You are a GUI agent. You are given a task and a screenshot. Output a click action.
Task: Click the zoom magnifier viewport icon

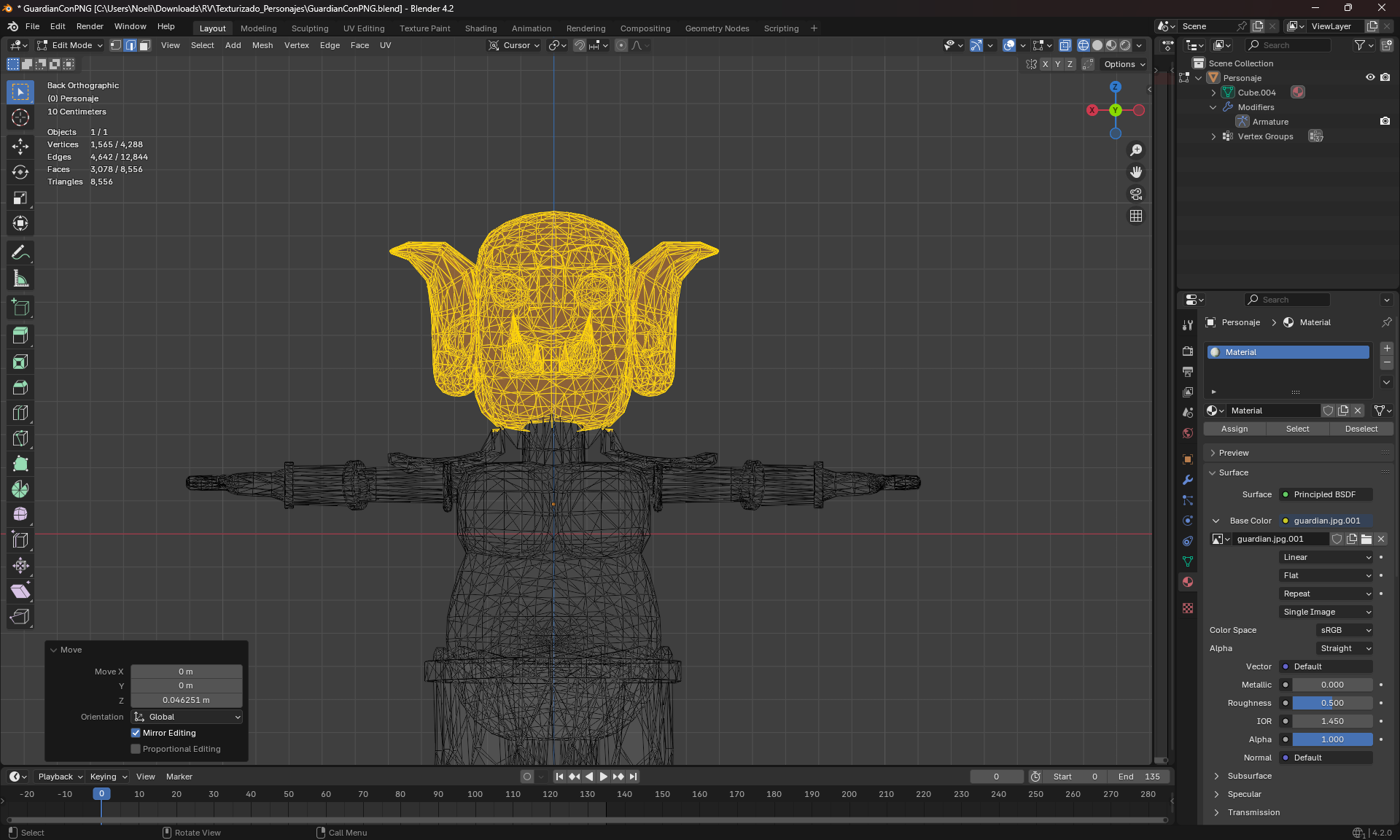tap(1136, 150)
